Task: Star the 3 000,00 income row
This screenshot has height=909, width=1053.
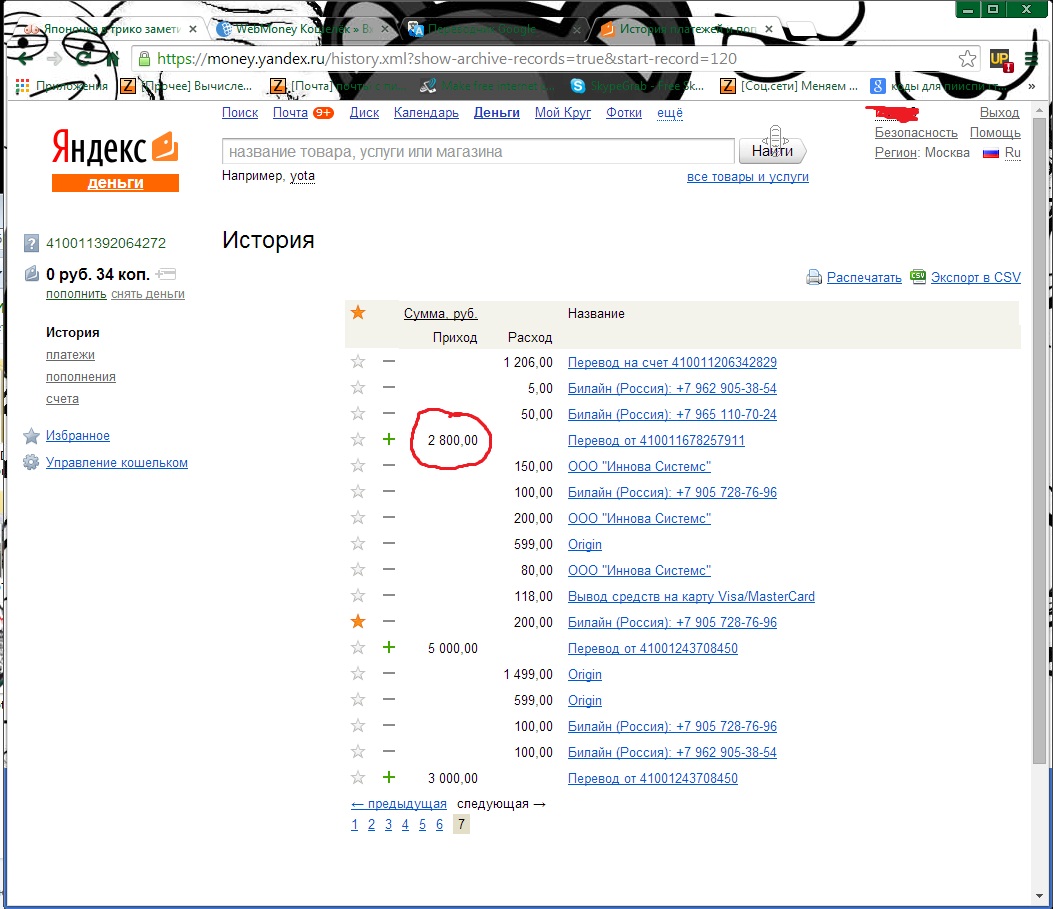Action: coord(358,777)
